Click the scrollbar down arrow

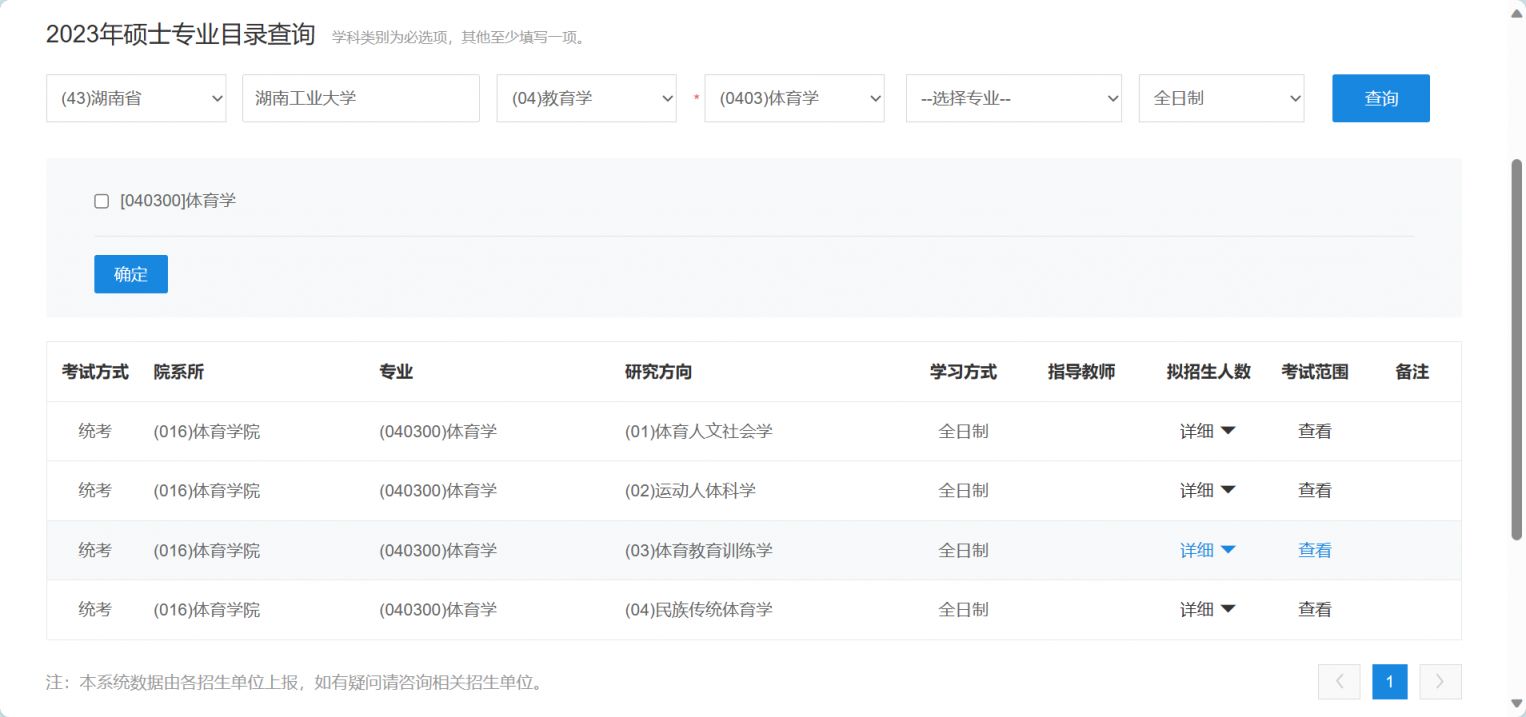(1517, 705)
